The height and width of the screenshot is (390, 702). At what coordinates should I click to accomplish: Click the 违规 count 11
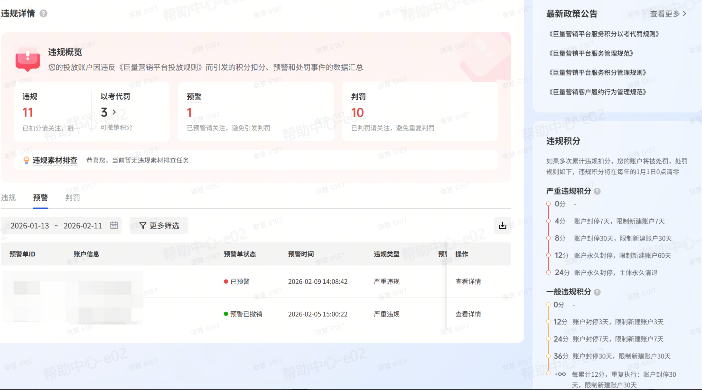[x=28, y=112]
